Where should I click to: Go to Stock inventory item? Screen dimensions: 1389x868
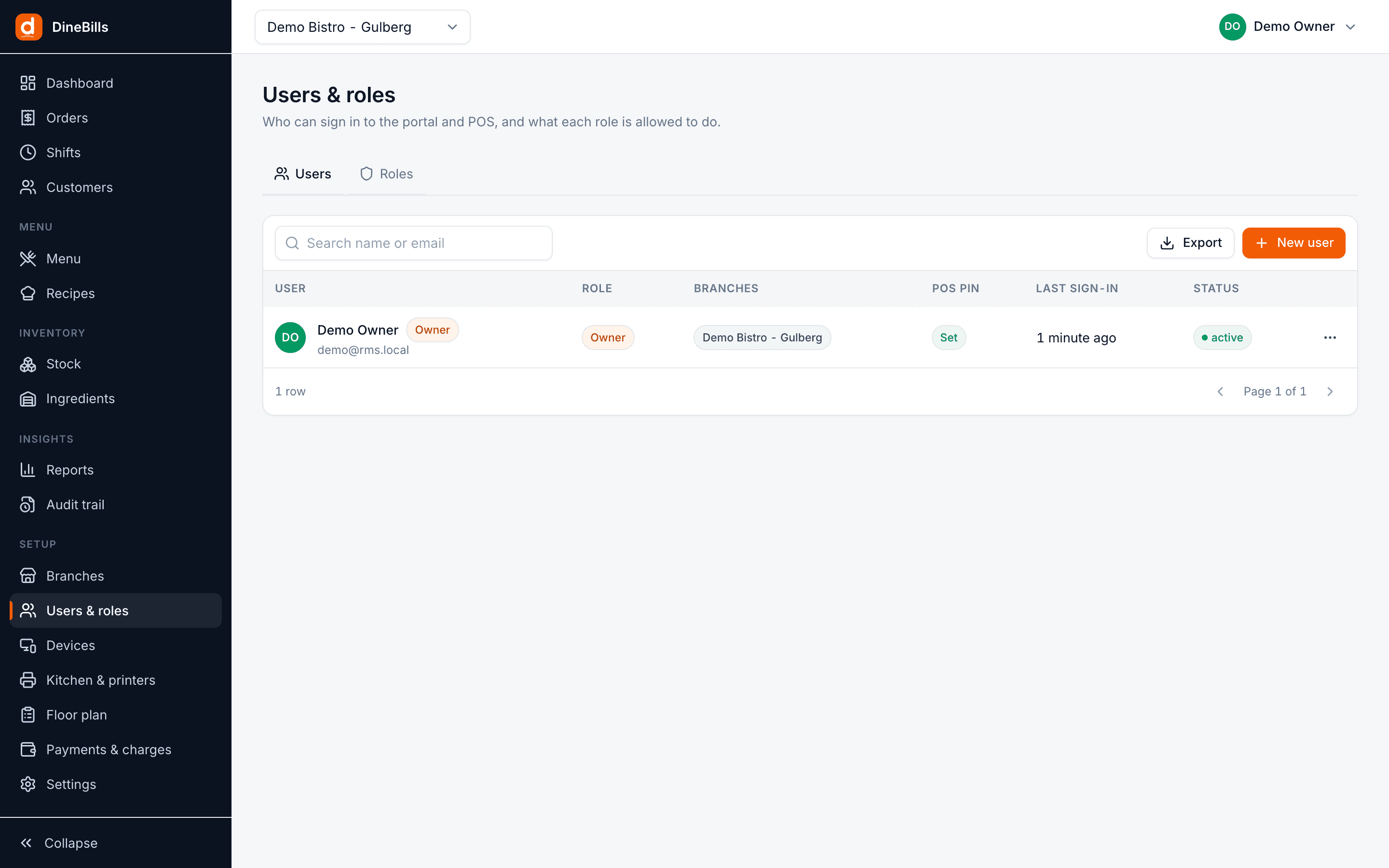115,364
